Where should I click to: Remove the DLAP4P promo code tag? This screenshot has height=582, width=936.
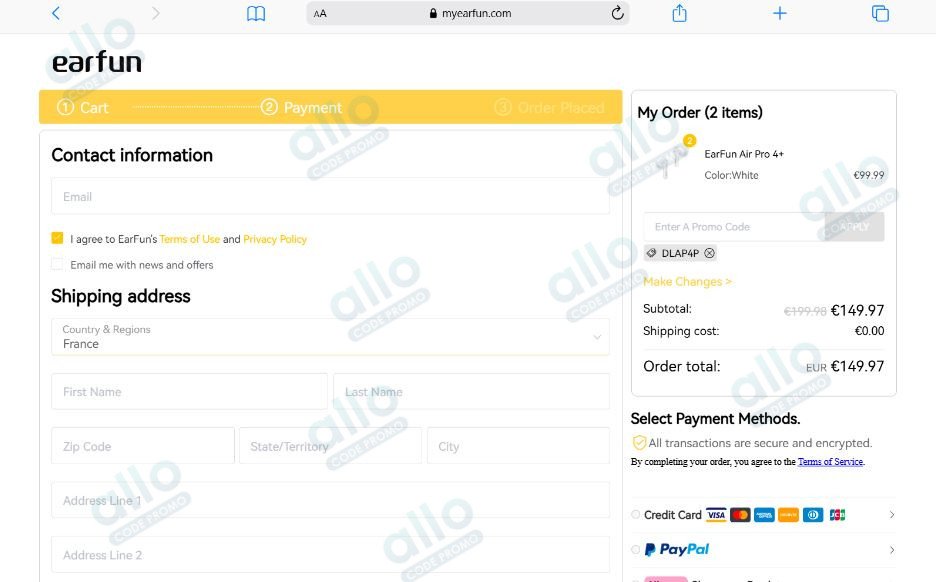[709, 253]
